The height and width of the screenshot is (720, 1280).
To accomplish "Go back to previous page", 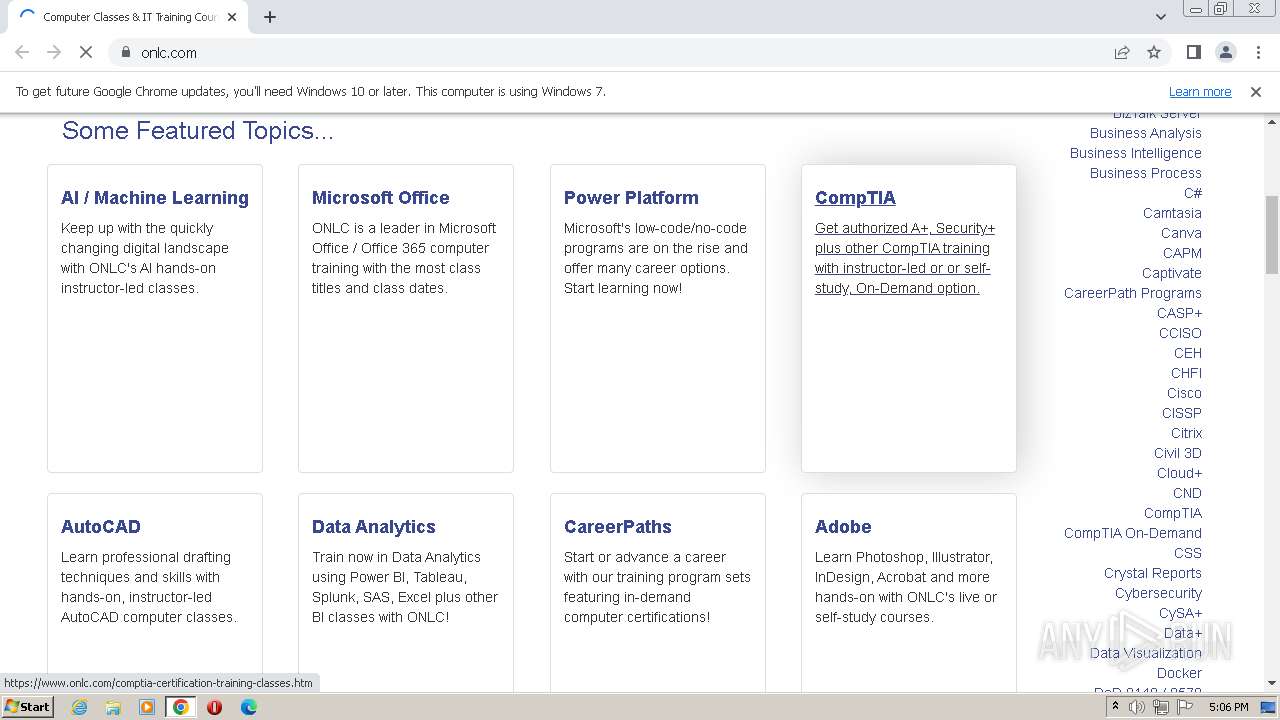I will coord(22,52).
